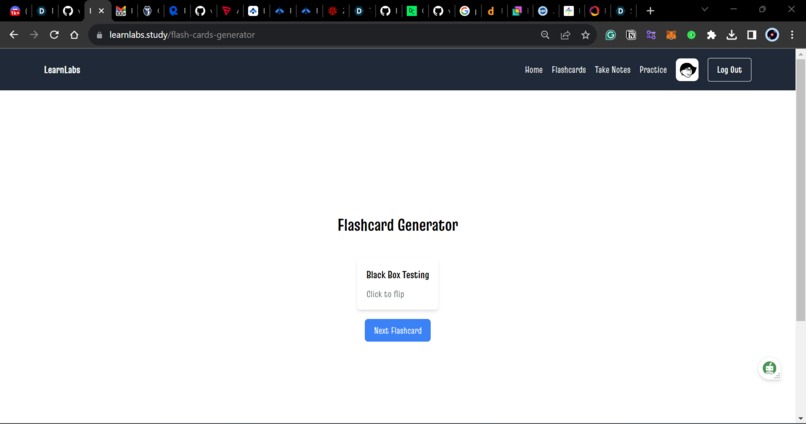Bookmark this page with the star
Image resolution: width=806 pixels, height=424 pixels.
(x=585, y=35)
